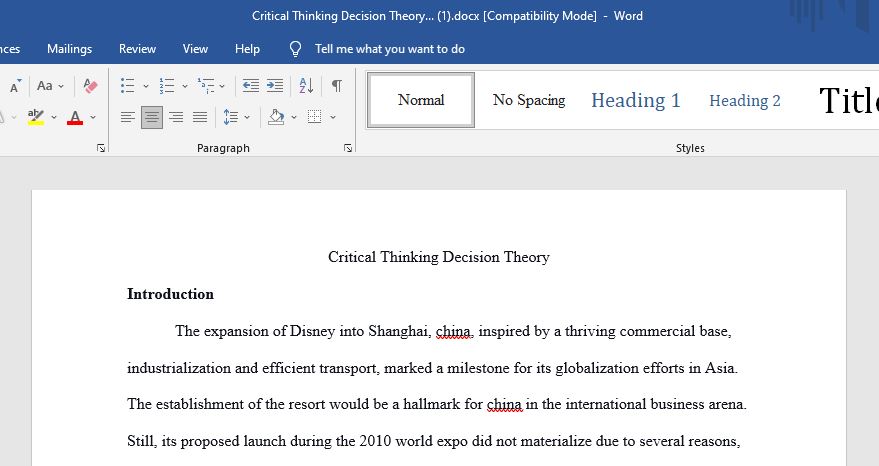The image size is (879, 466).
Task: Click the word 'Disney' in first paragraph
Action: [x=312, y=331]
